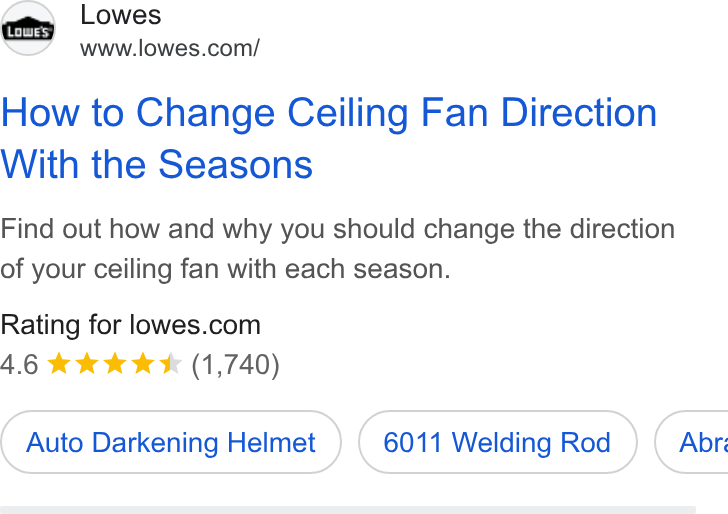The image size is (728, 514).
Task: Click the 'of your ceiling fan' snippet line
Action: 225,269
